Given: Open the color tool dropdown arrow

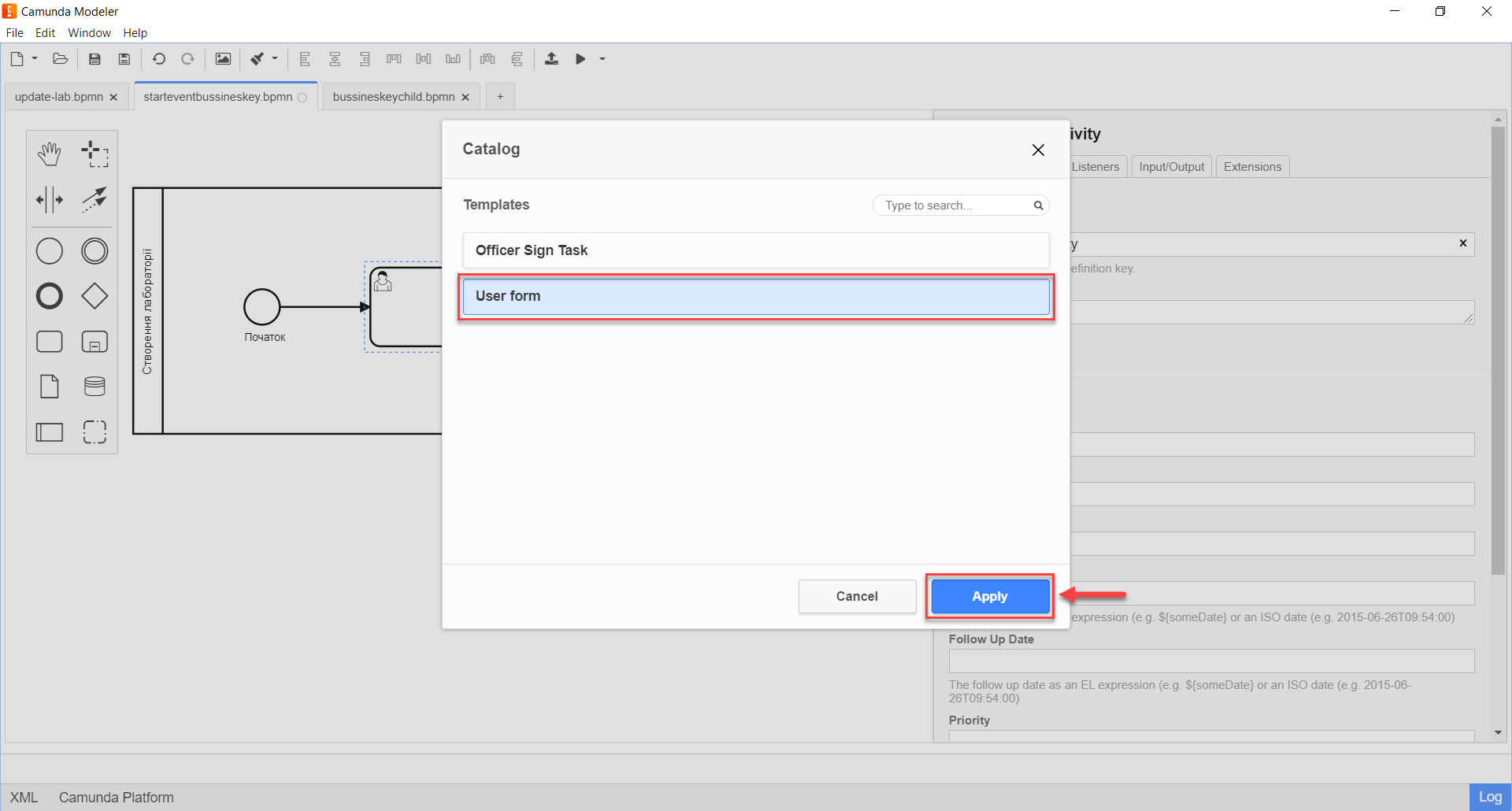Looking at the screenshot, I should pos(275,59).
